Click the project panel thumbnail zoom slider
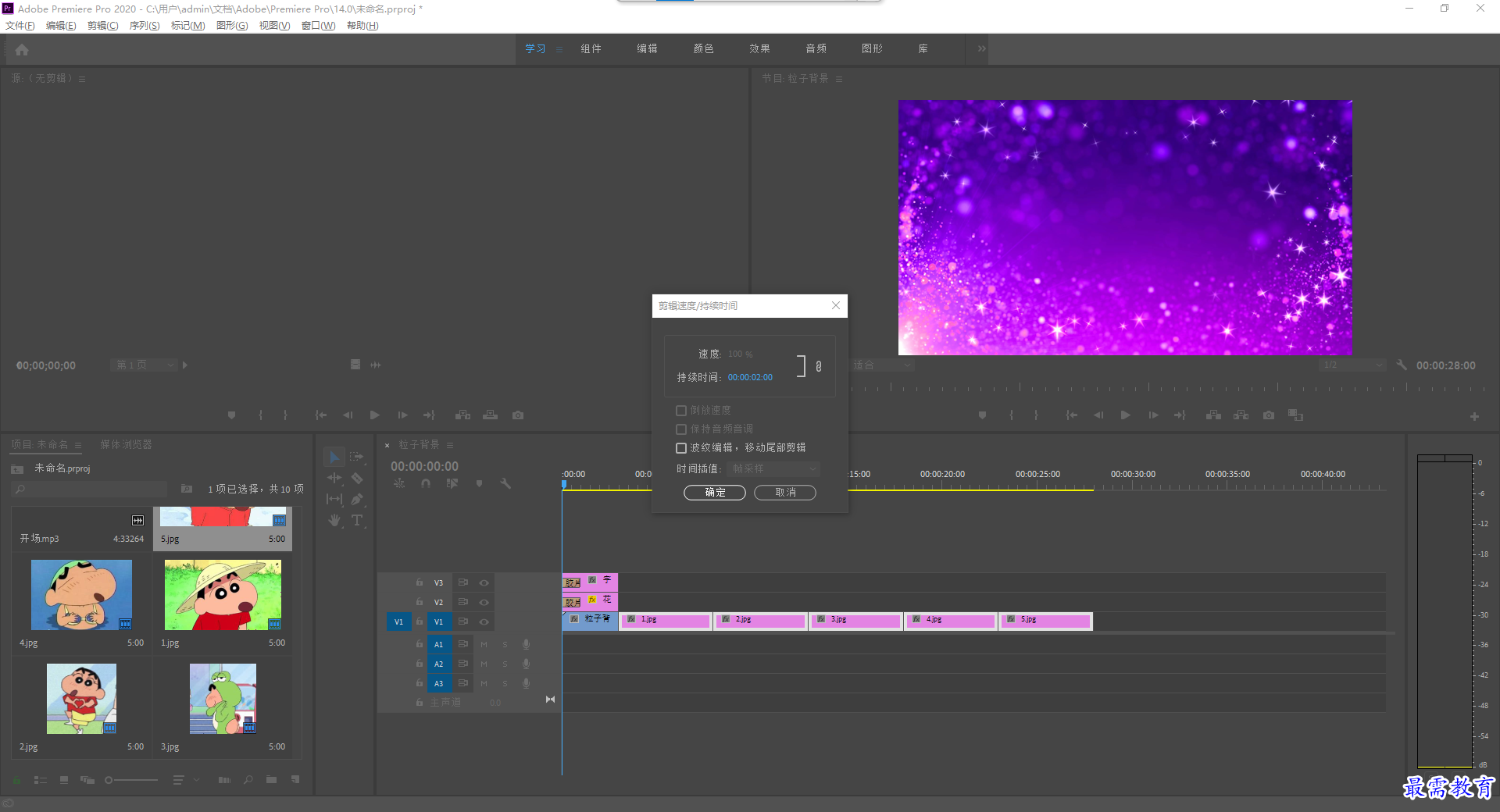This screenshot has width=1500, height=812. tap(131, 779)
